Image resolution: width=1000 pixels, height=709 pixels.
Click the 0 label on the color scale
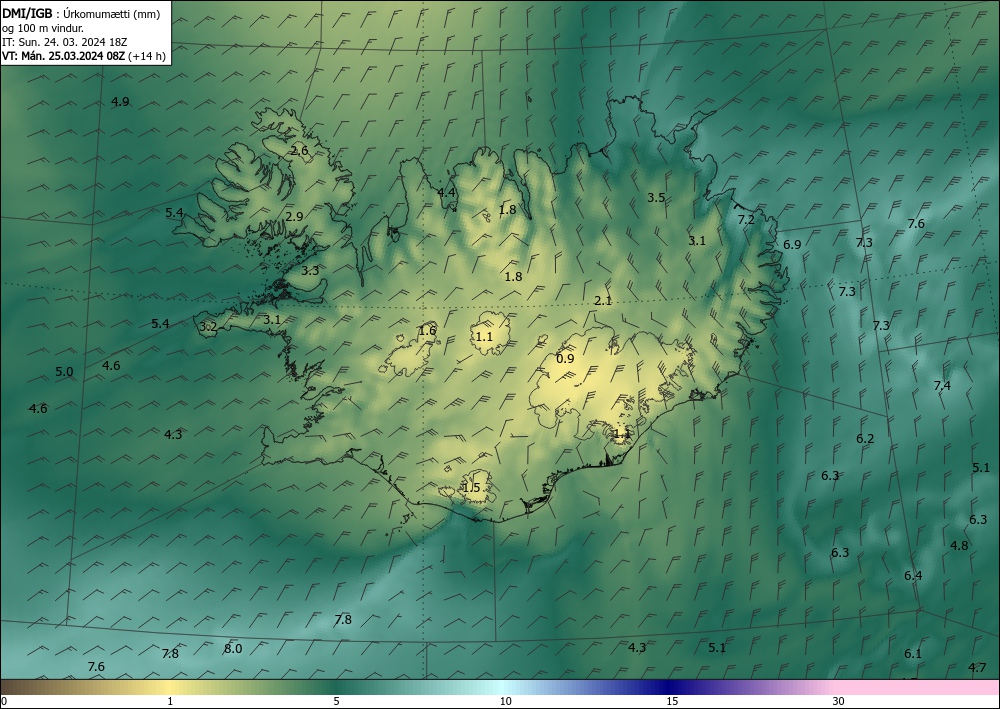(x=4, y=701)
